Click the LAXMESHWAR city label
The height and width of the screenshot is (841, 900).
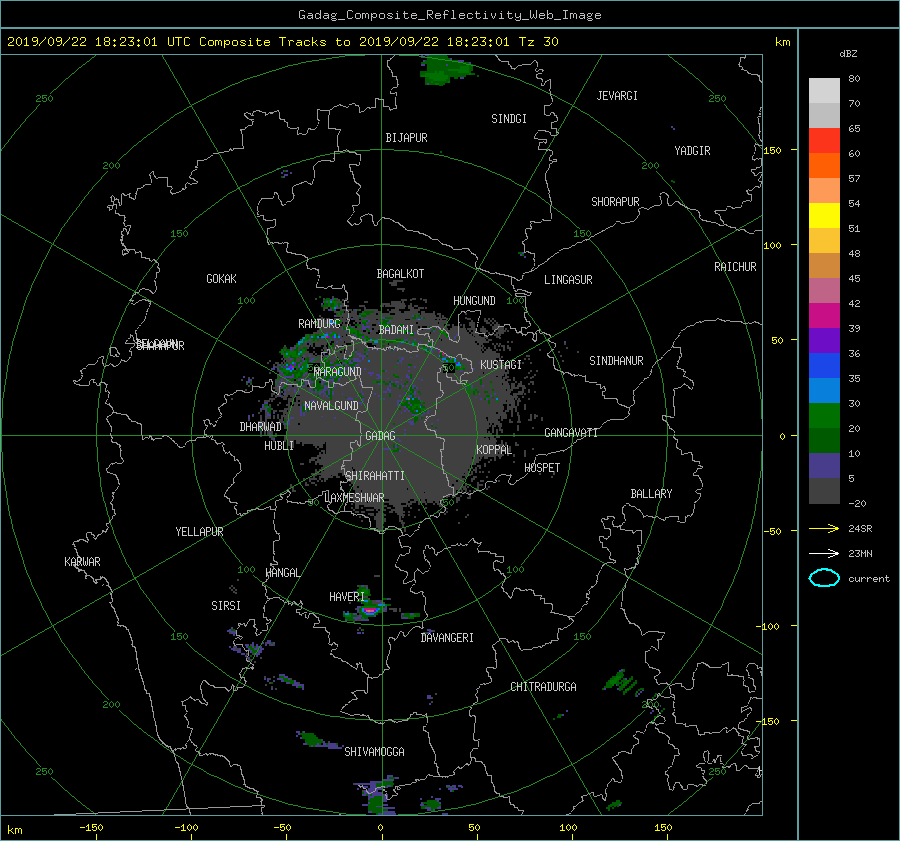(x=354, y=498)
